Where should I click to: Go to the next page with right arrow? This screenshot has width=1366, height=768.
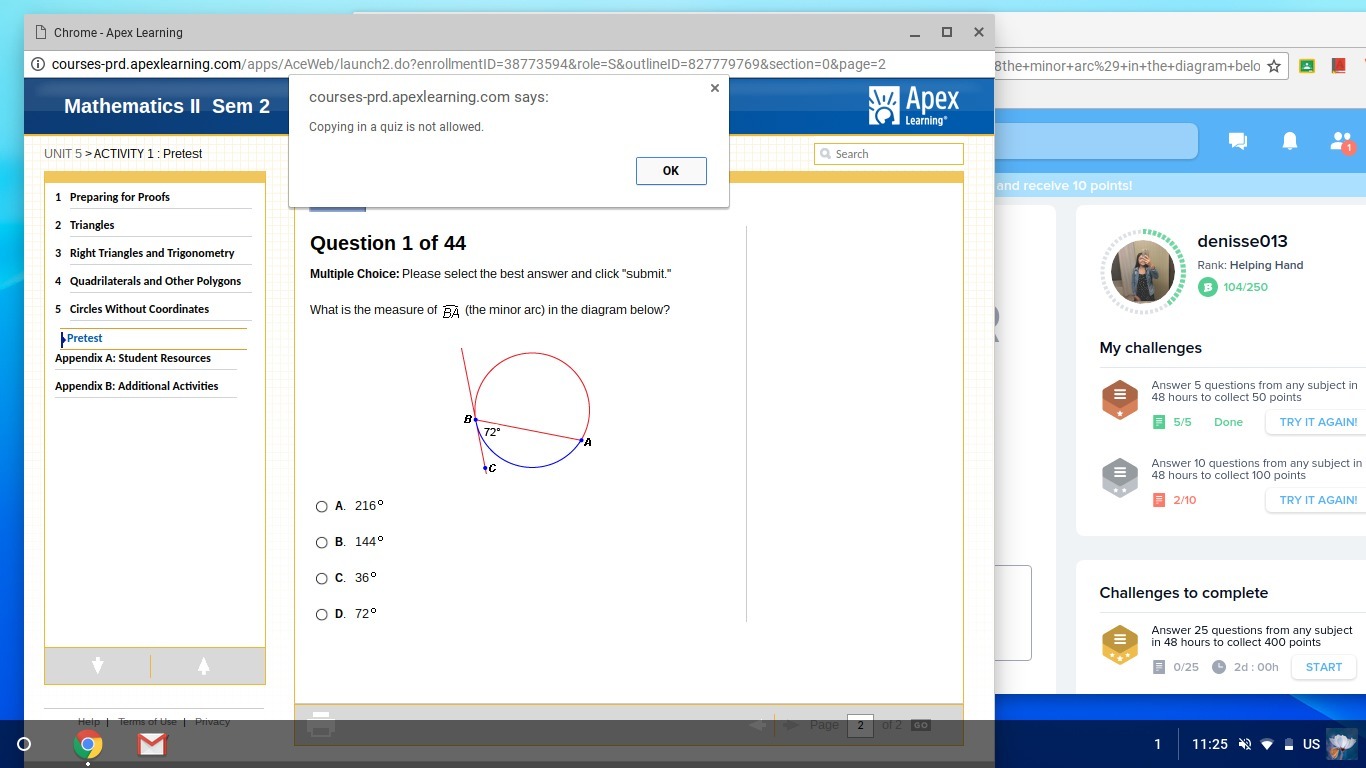(791, 725)
